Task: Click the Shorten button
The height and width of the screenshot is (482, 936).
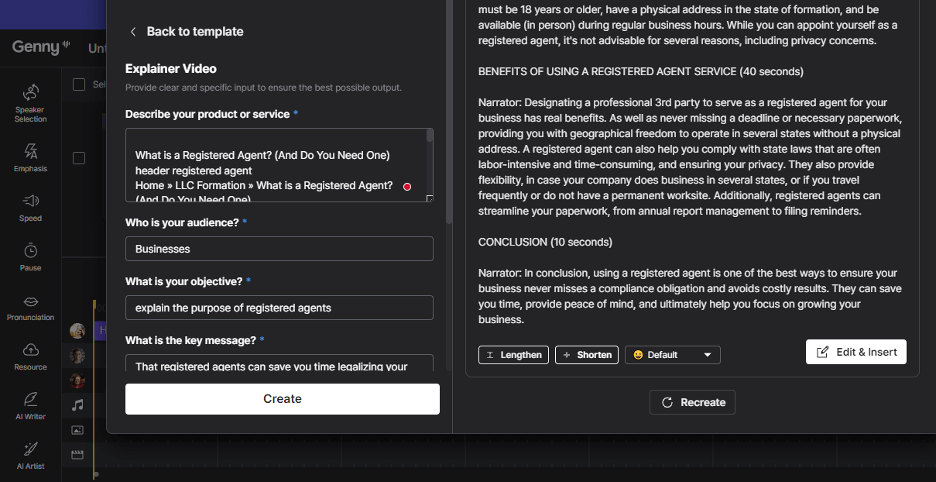Action: [587, 355]
